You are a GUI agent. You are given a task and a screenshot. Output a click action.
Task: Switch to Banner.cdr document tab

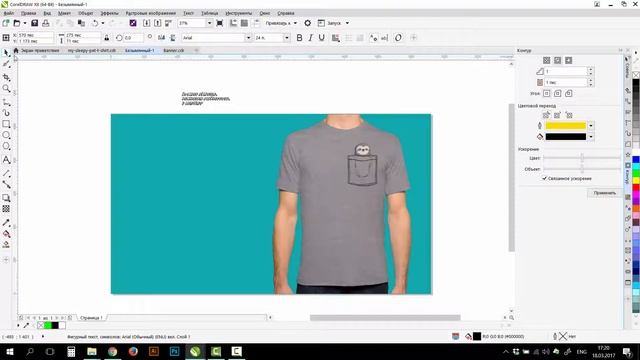pyautogui.click(x=174, y=51)
